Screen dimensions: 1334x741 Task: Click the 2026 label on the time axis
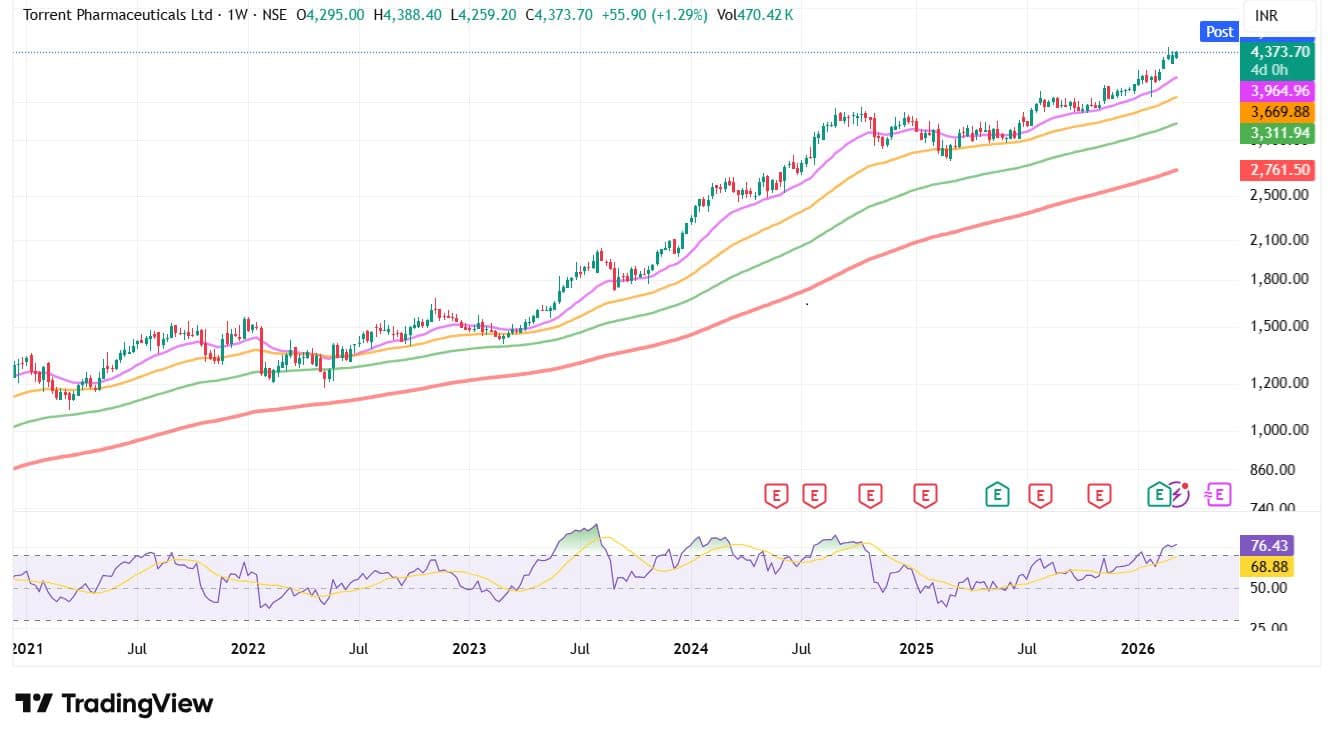pos(1138,648)
